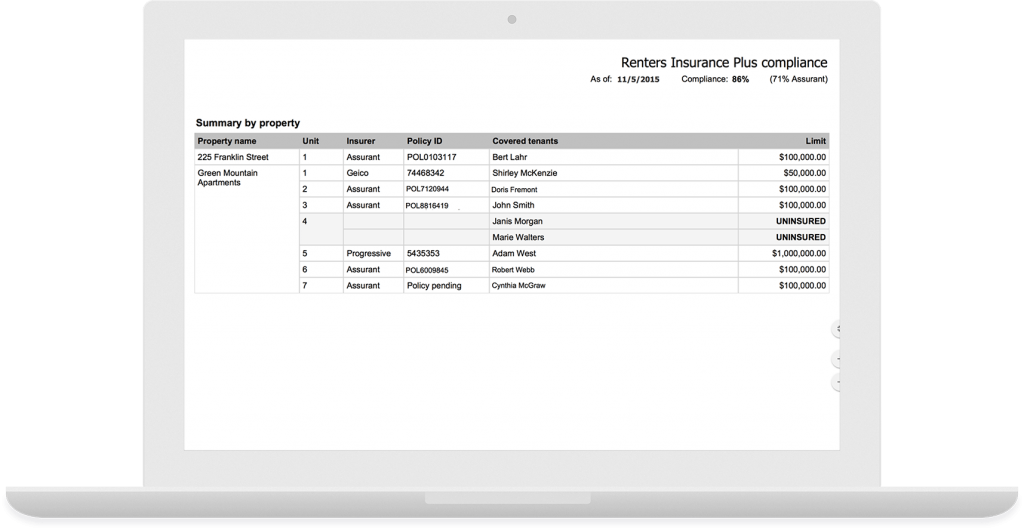The height and width of the screenshot is (530, 1024).
Task: Click the Renters Insurance Plus compliance title
Action: 724,63
